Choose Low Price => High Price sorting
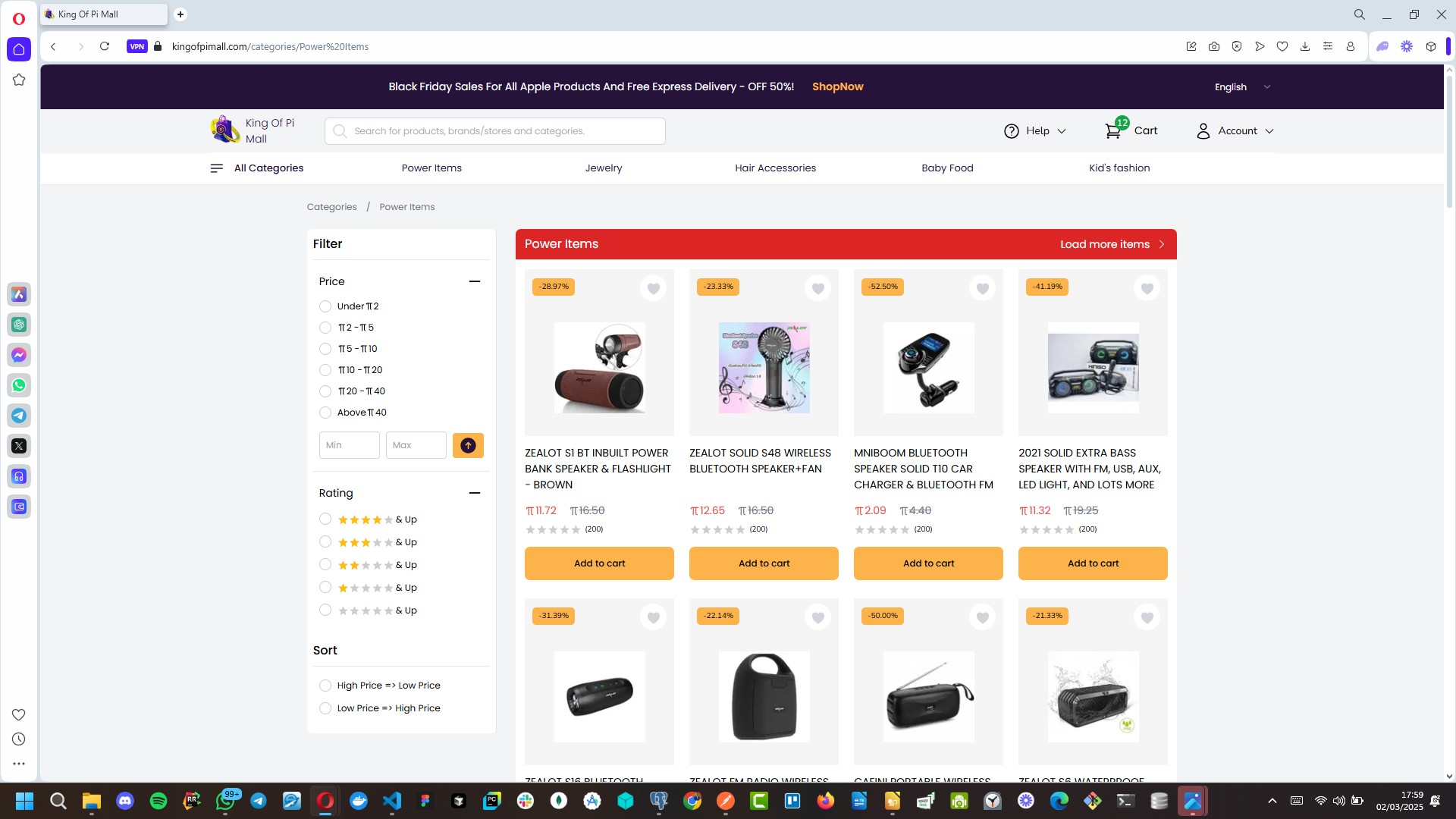Viewport: 1456px width, 819px height. point(325,708)
